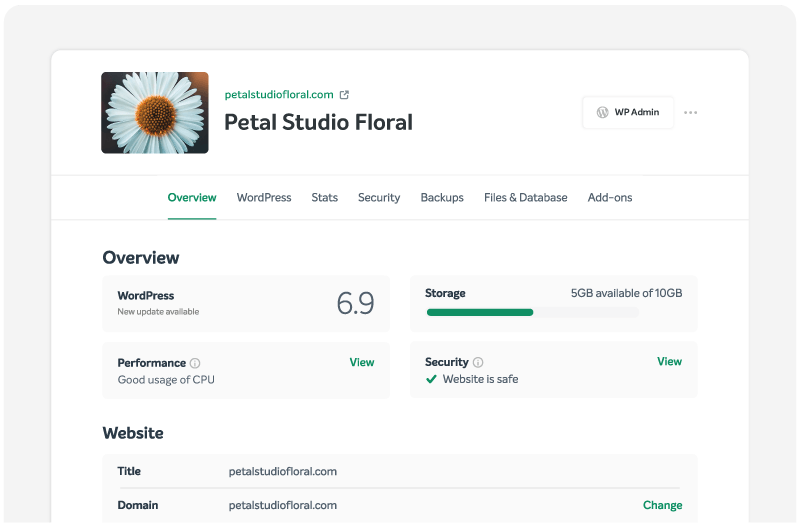Click the WordPress logo in WP Admin button
Screen dimensions: 800x528
click(603, 112)
